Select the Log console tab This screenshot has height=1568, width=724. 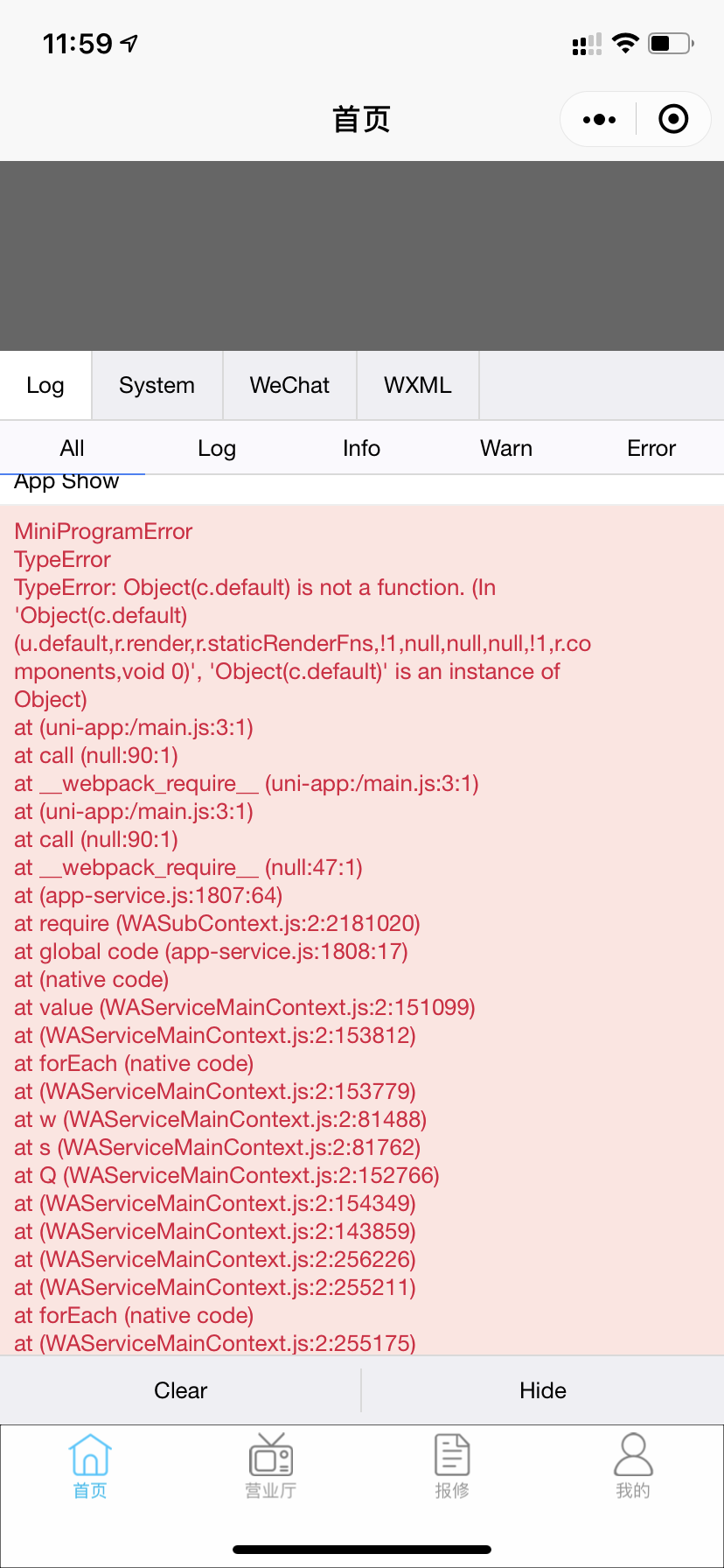tap(45, 385)
